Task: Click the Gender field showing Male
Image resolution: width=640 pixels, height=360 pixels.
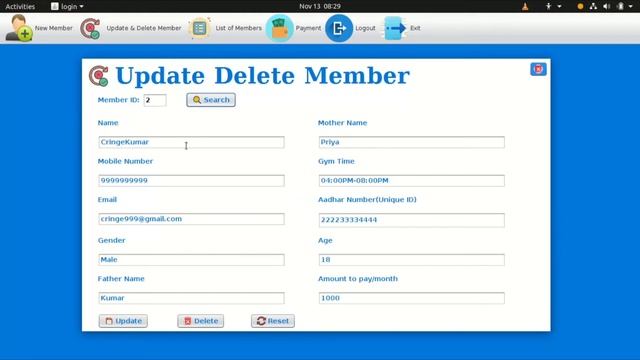Action: tap(191, 260)
